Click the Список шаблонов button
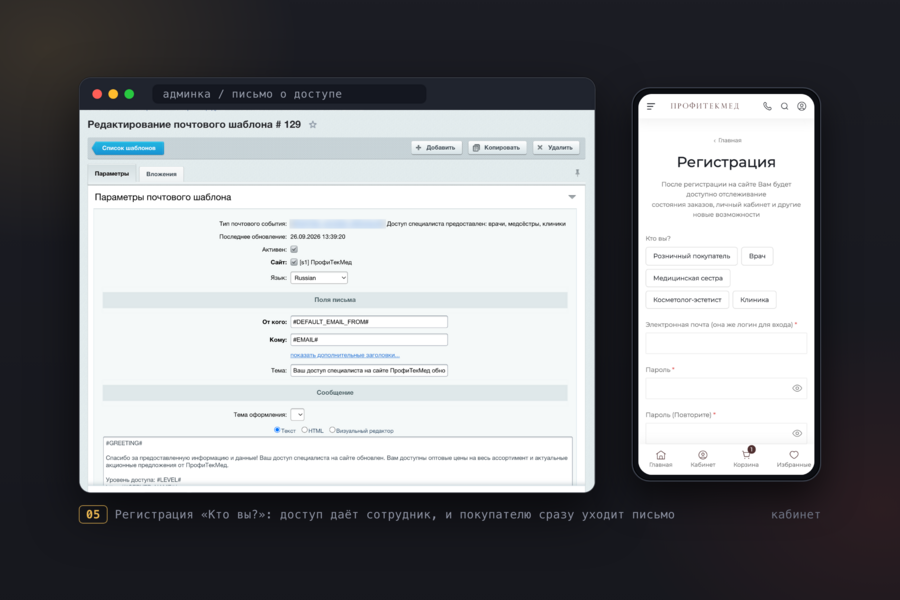This screenshot has width=900, height=600. click(128, 148)
